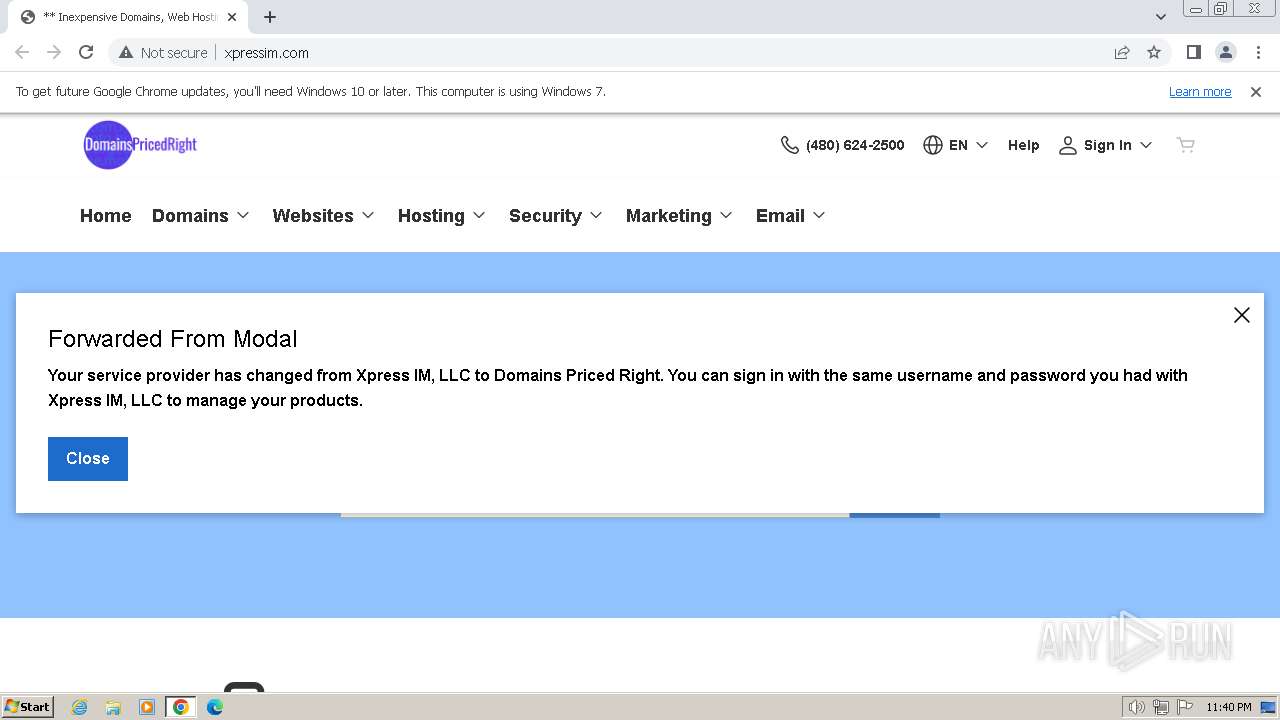Call (480) 624-2500 link
The width and height of the screenshot is (1280, 720).
(855, 145)
